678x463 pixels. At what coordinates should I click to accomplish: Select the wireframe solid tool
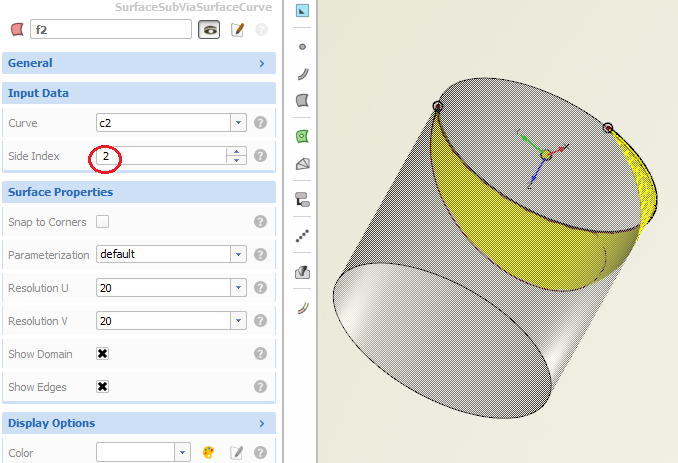[302, 164]
